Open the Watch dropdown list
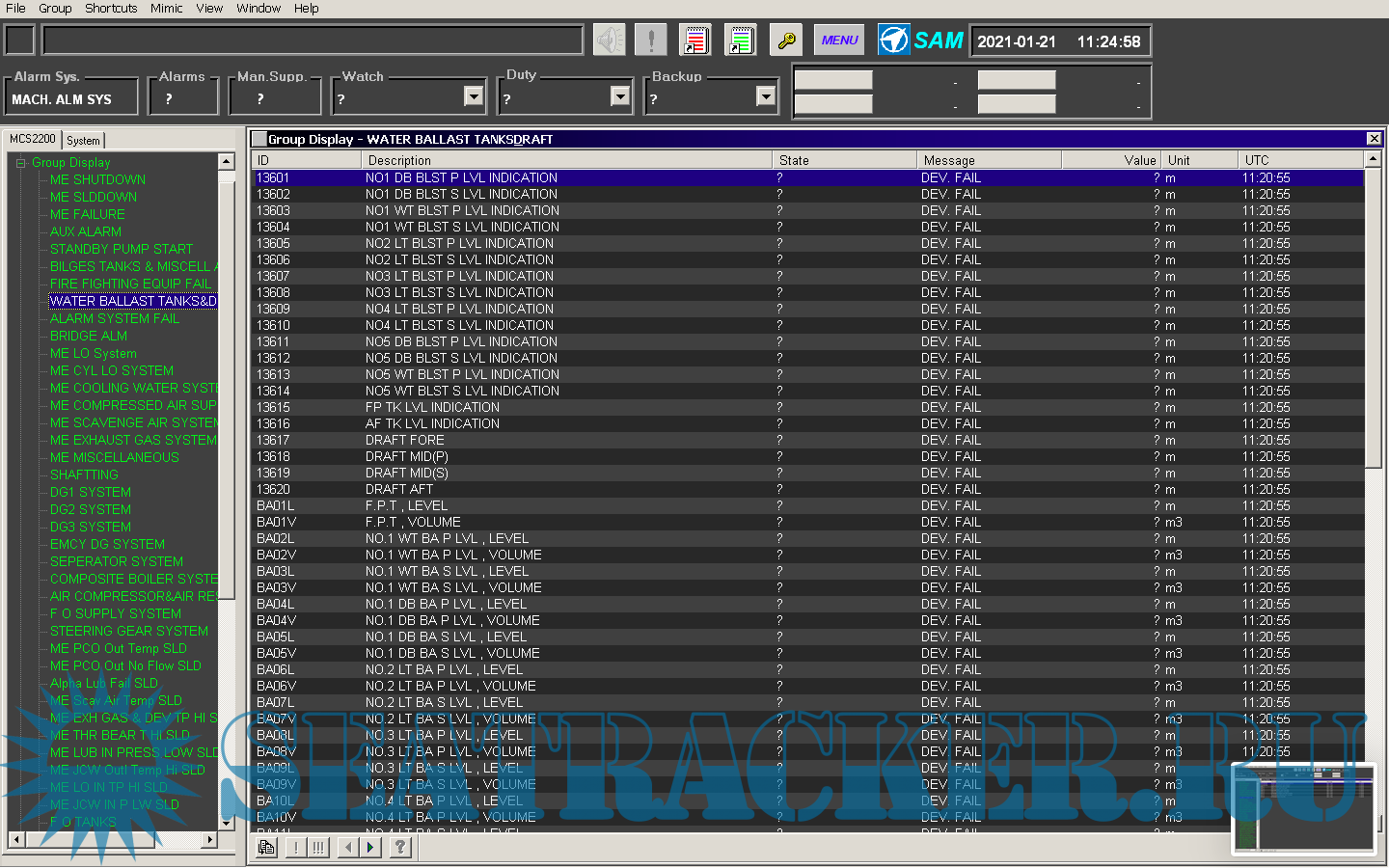The image size is (1389, 868). click(x=474, y=96)
